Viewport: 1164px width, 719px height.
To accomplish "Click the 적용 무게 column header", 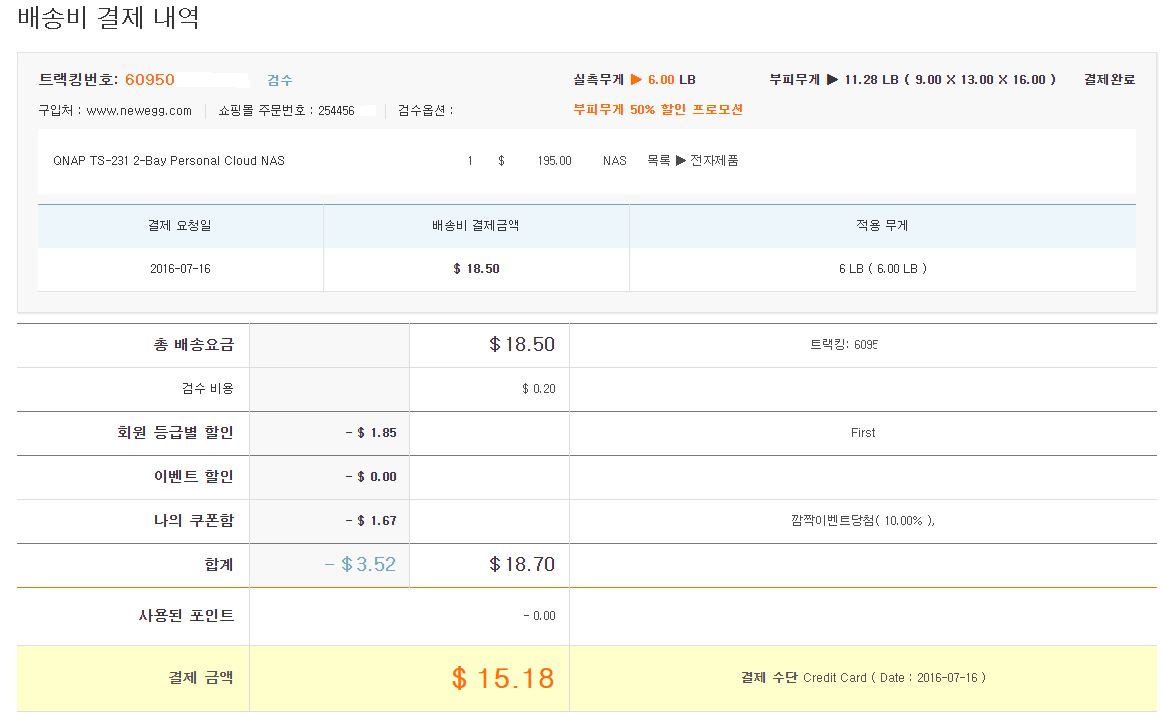I will click(882, 226).
